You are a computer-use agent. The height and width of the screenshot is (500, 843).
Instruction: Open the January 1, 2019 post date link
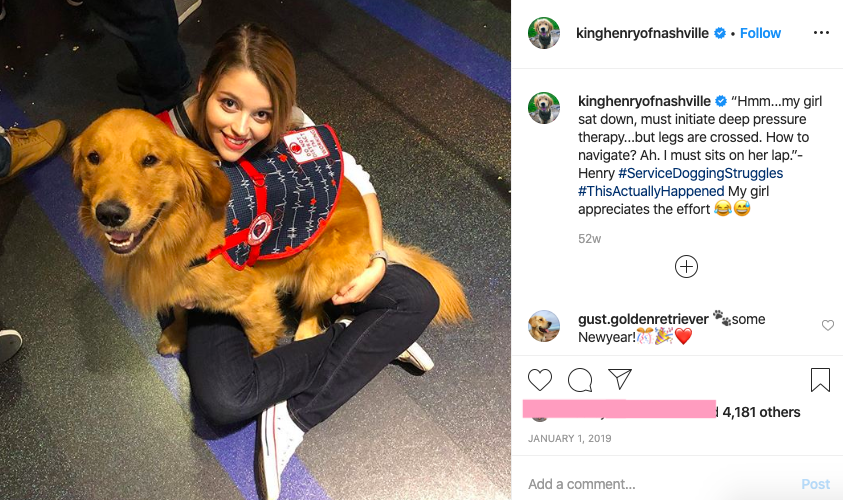(569, 439)
